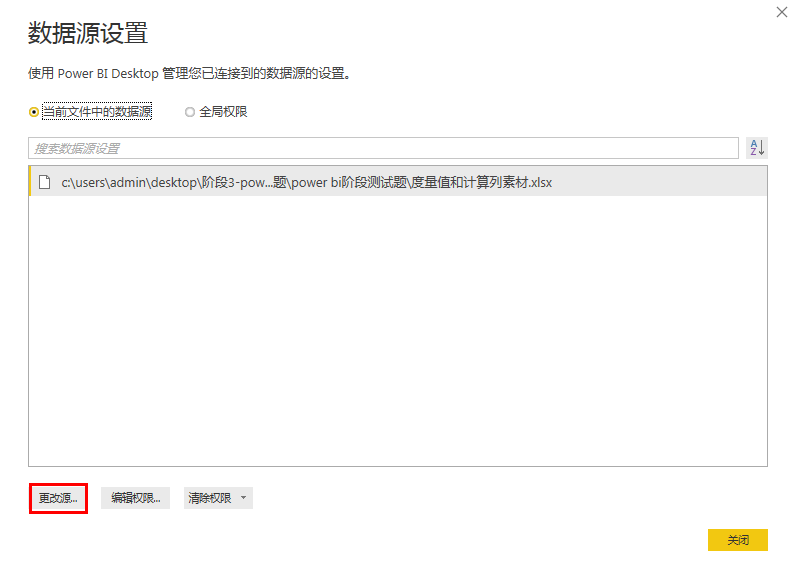Select the 度量值和计算列素材.xlsx data source row
Screen dimensions: 798x580
pos(398,182)
